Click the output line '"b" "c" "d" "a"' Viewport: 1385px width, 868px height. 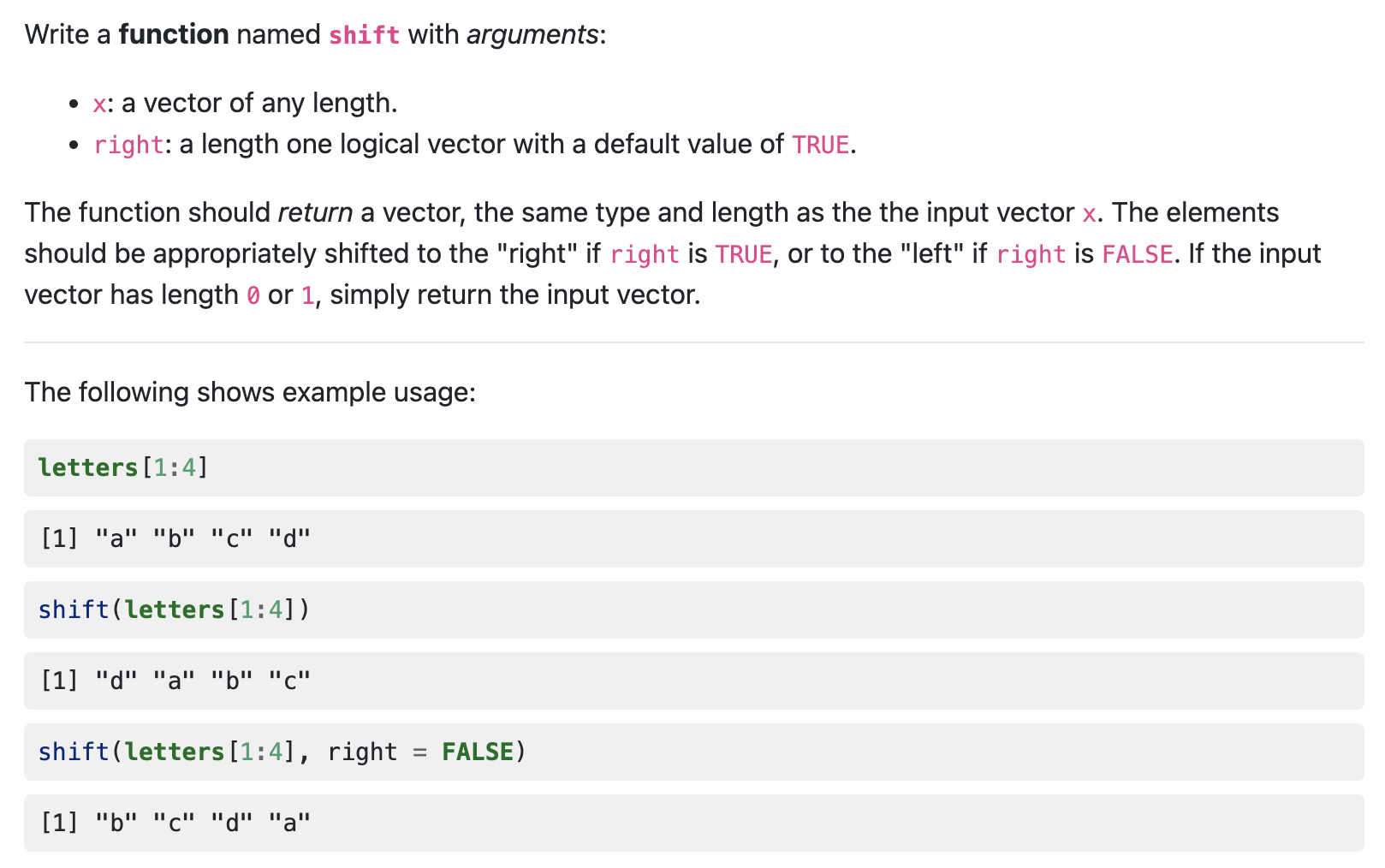tap(693, 823)
